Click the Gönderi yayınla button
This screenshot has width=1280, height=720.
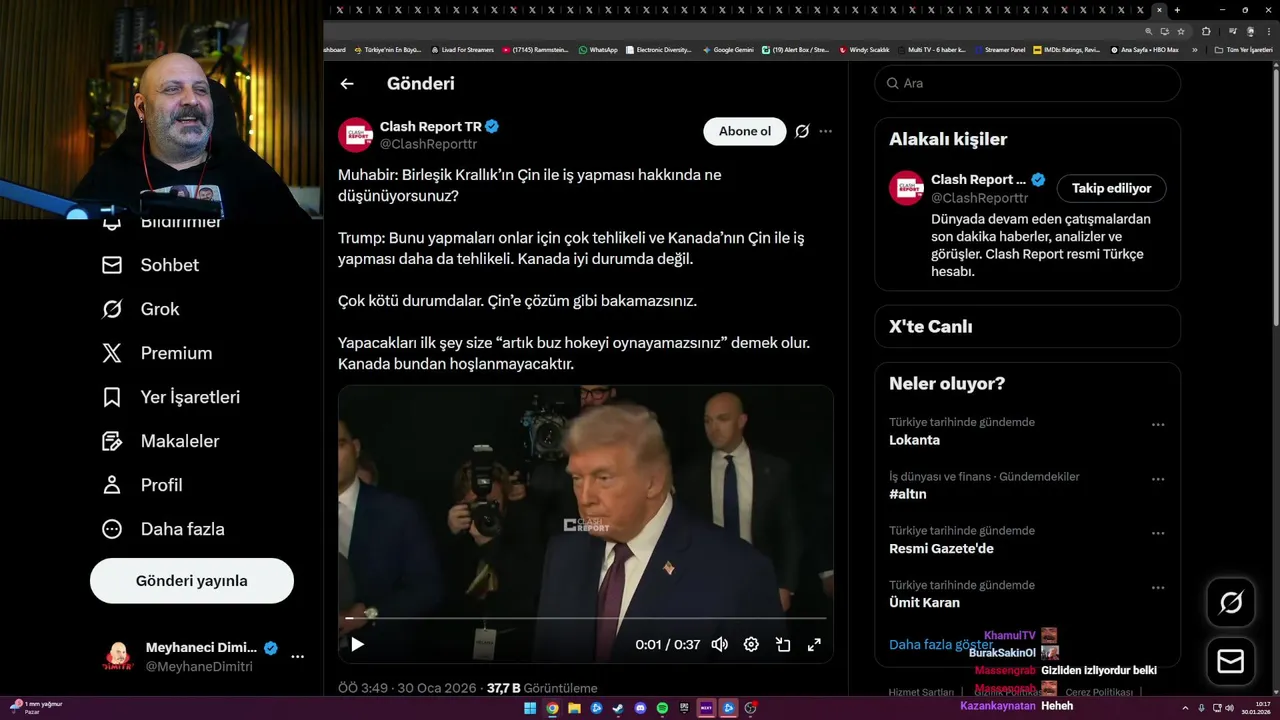tap(192, 581)
